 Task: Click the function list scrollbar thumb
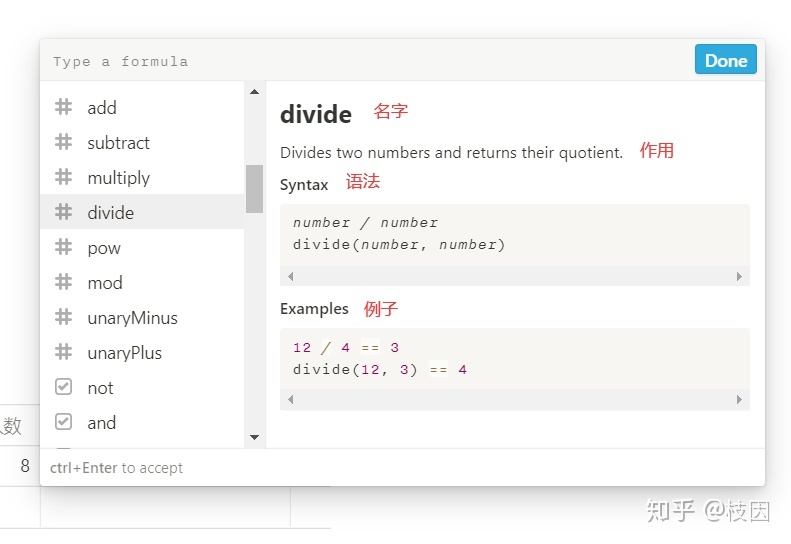click(254, 189)
